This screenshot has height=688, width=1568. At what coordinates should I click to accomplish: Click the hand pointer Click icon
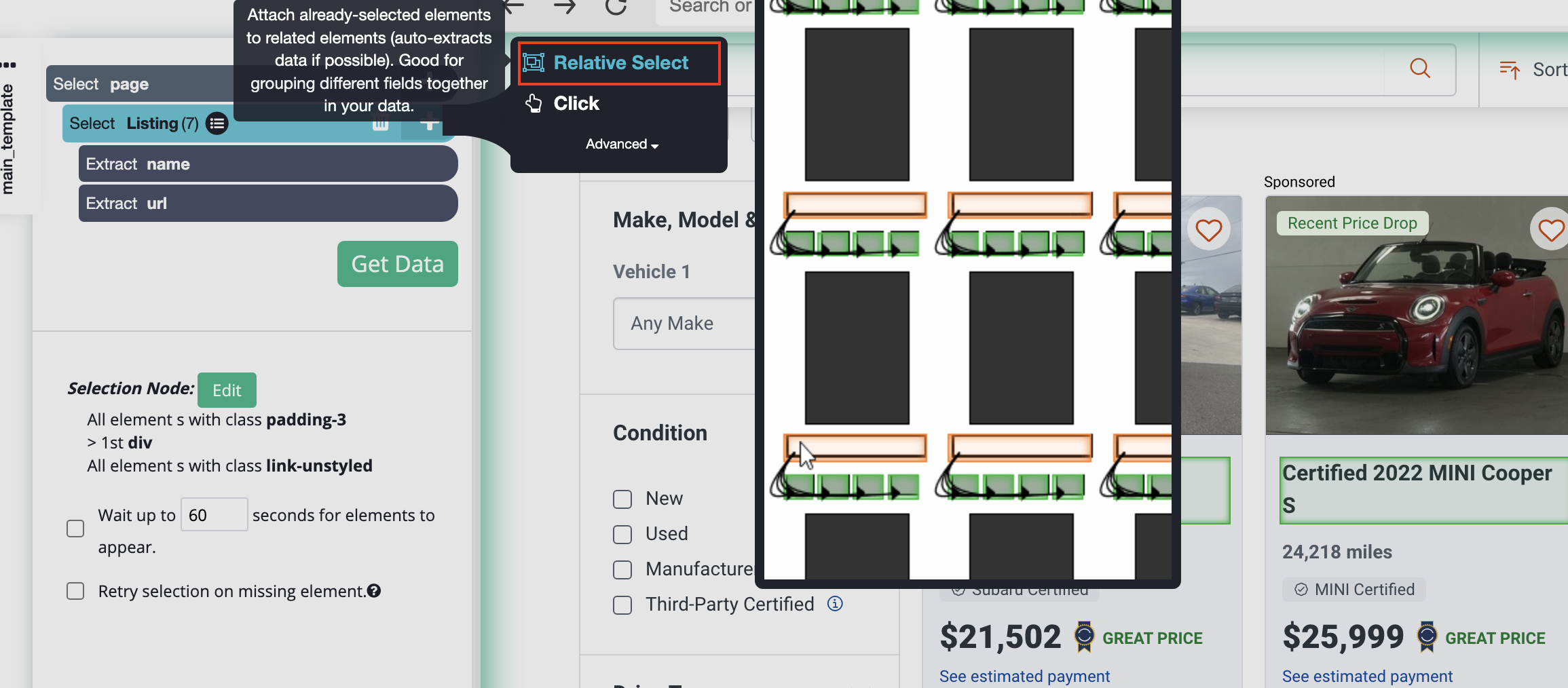point(534,103)
